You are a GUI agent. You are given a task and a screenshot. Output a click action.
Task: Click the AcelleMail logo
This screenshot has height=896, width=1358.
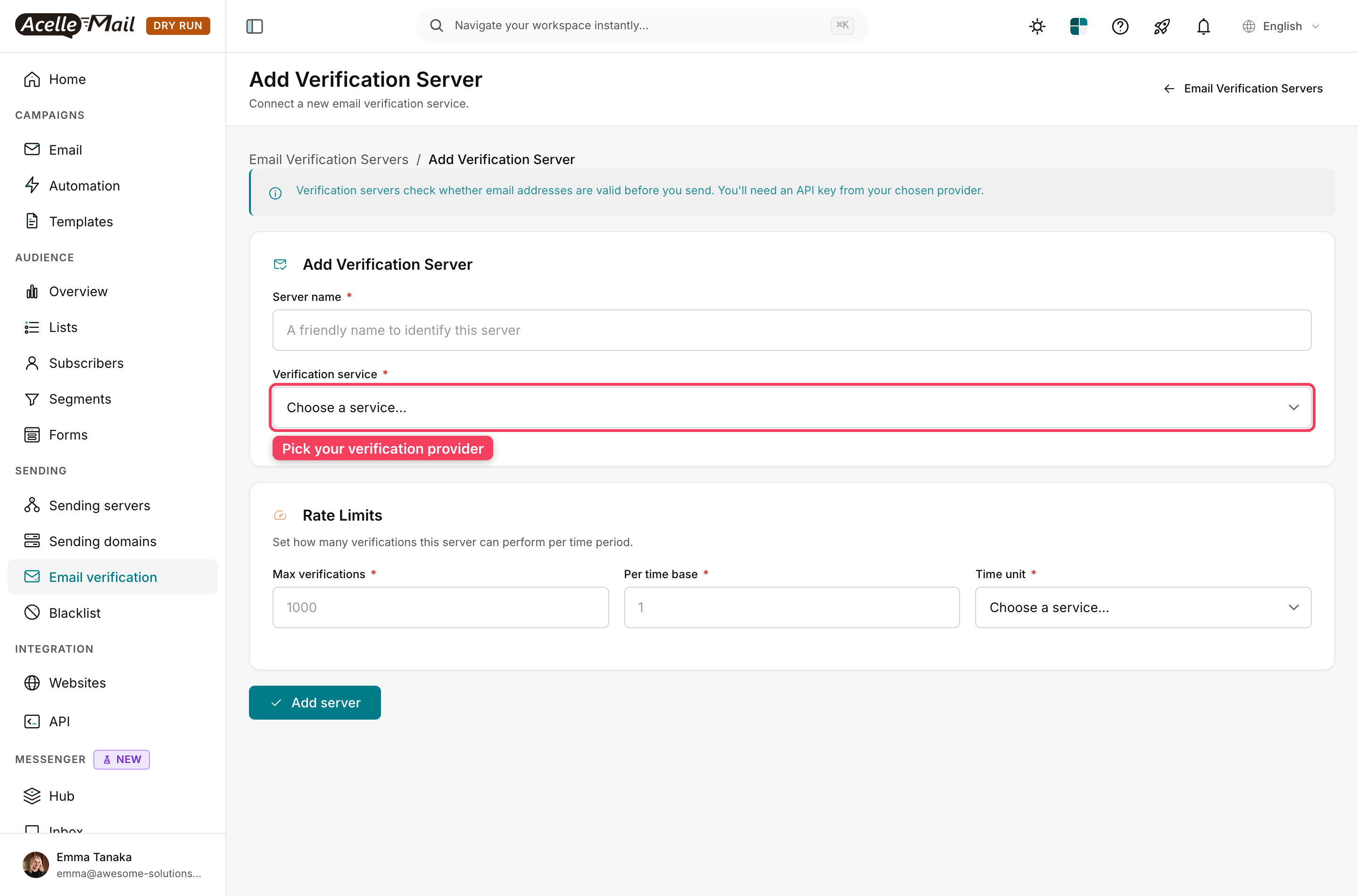point(75,25)
